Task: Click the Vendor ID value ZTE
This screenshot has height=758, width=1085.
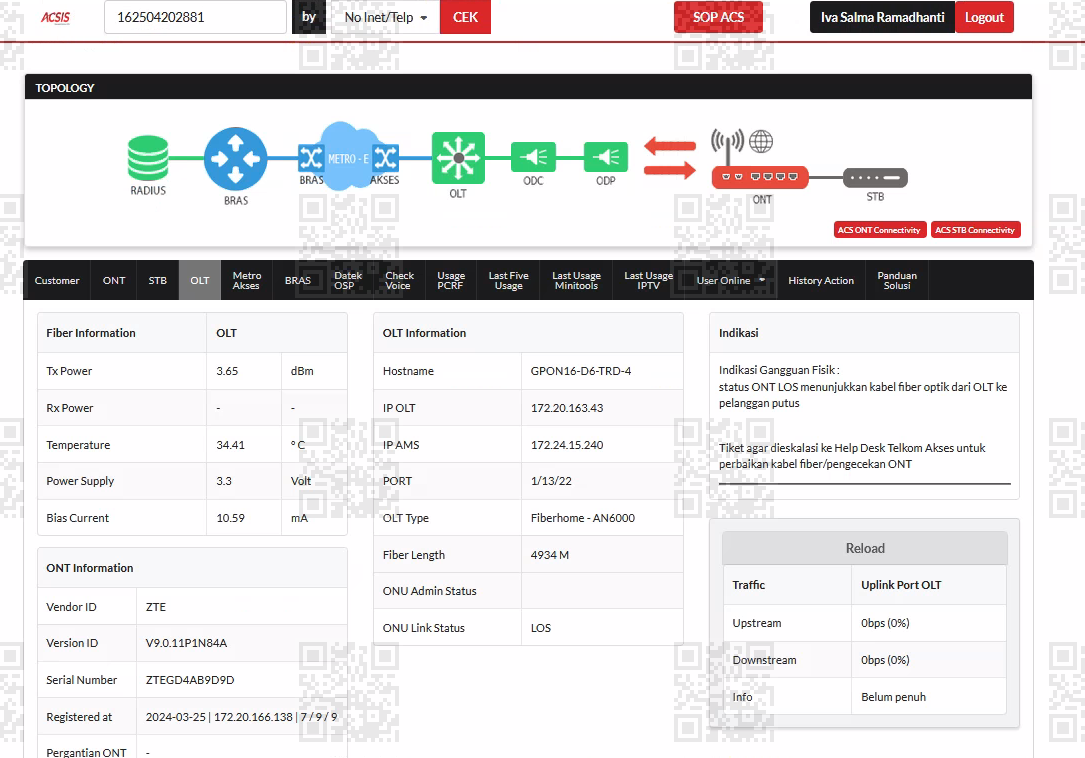Action: [156, 607]
